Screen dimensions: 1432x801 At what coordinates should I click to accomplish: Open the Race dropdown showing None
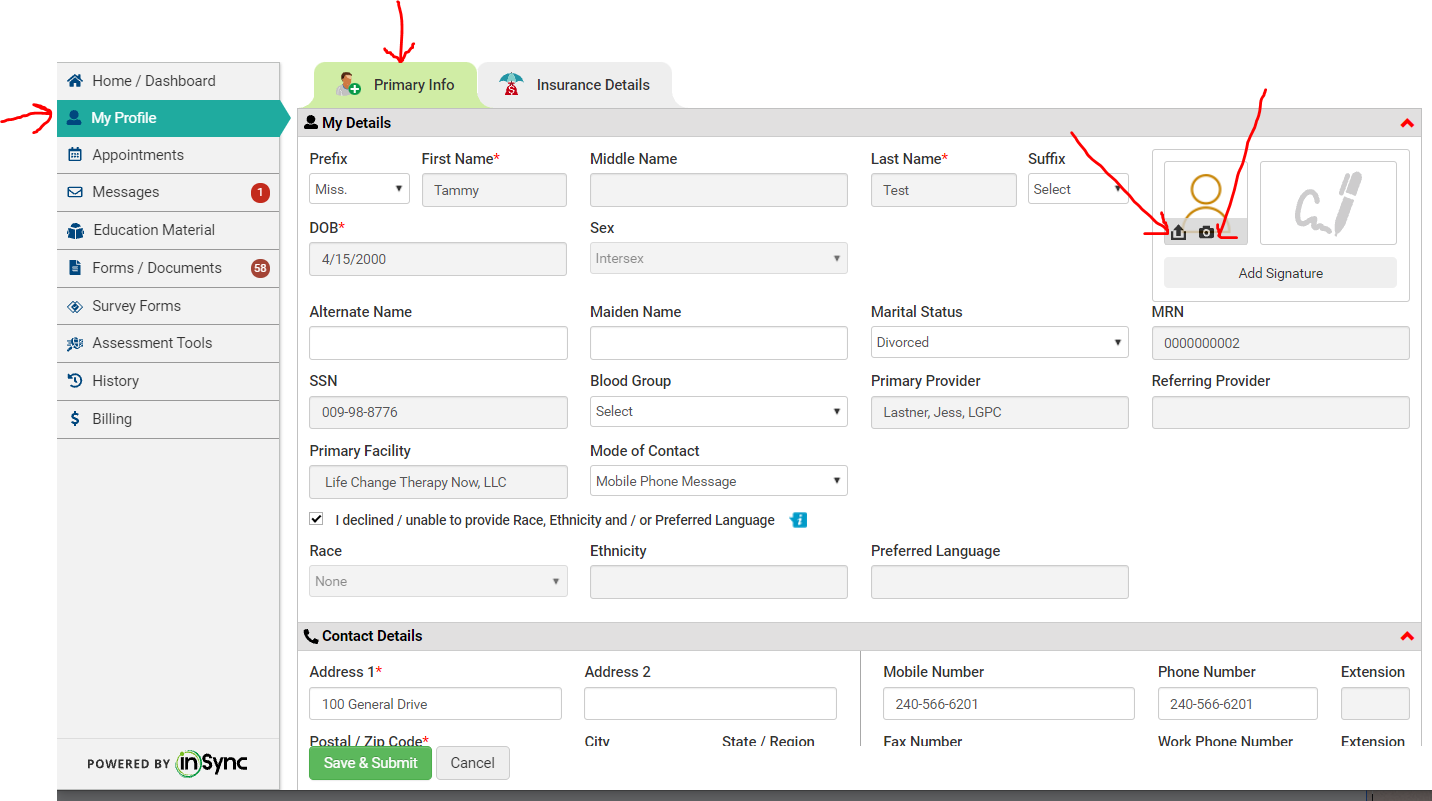[x=439, y=581]
